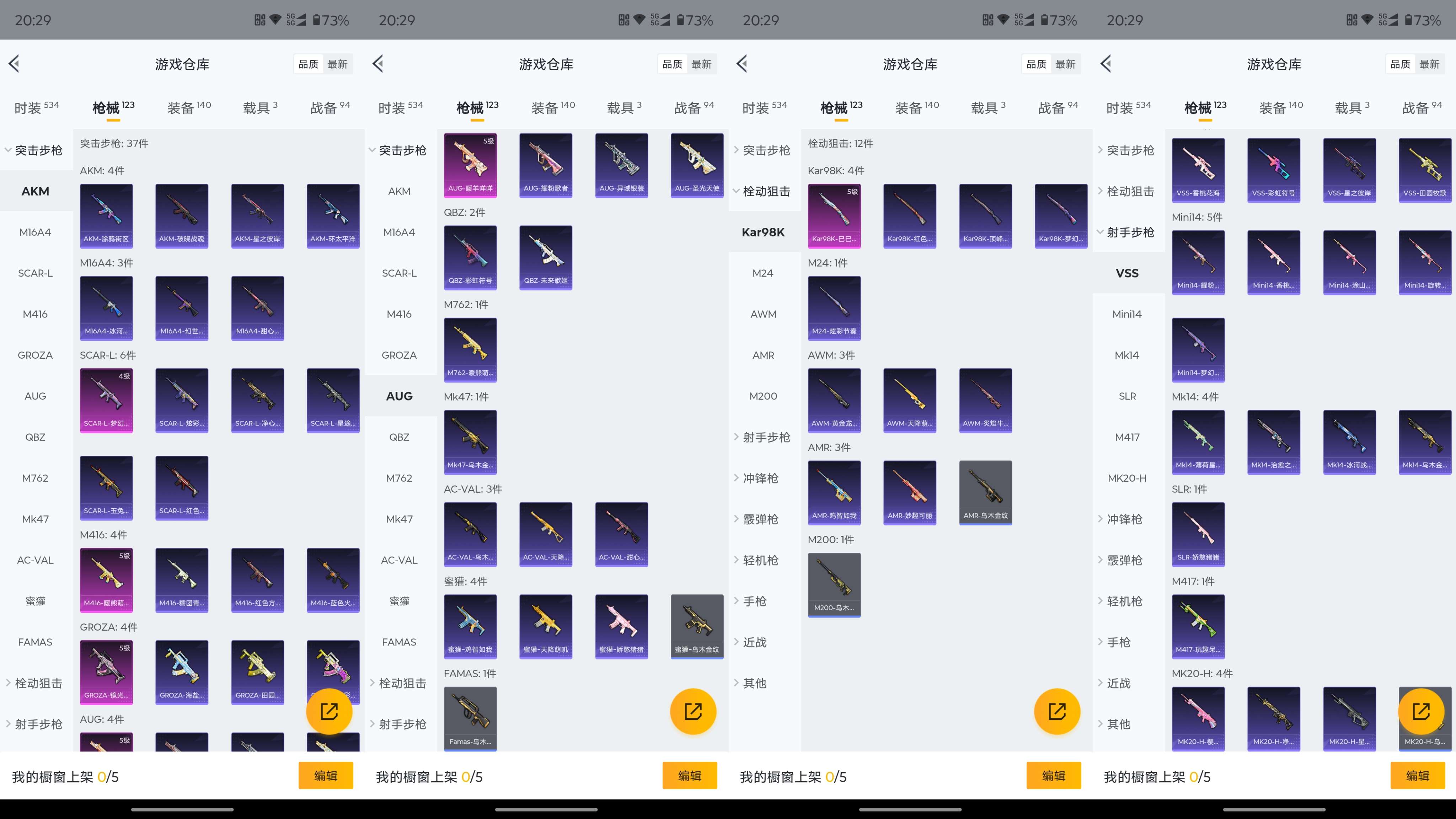Screen dimensions: 1456x819
Task: Select the M24-炫彩节奏 sniper skin
Action: 834,309
